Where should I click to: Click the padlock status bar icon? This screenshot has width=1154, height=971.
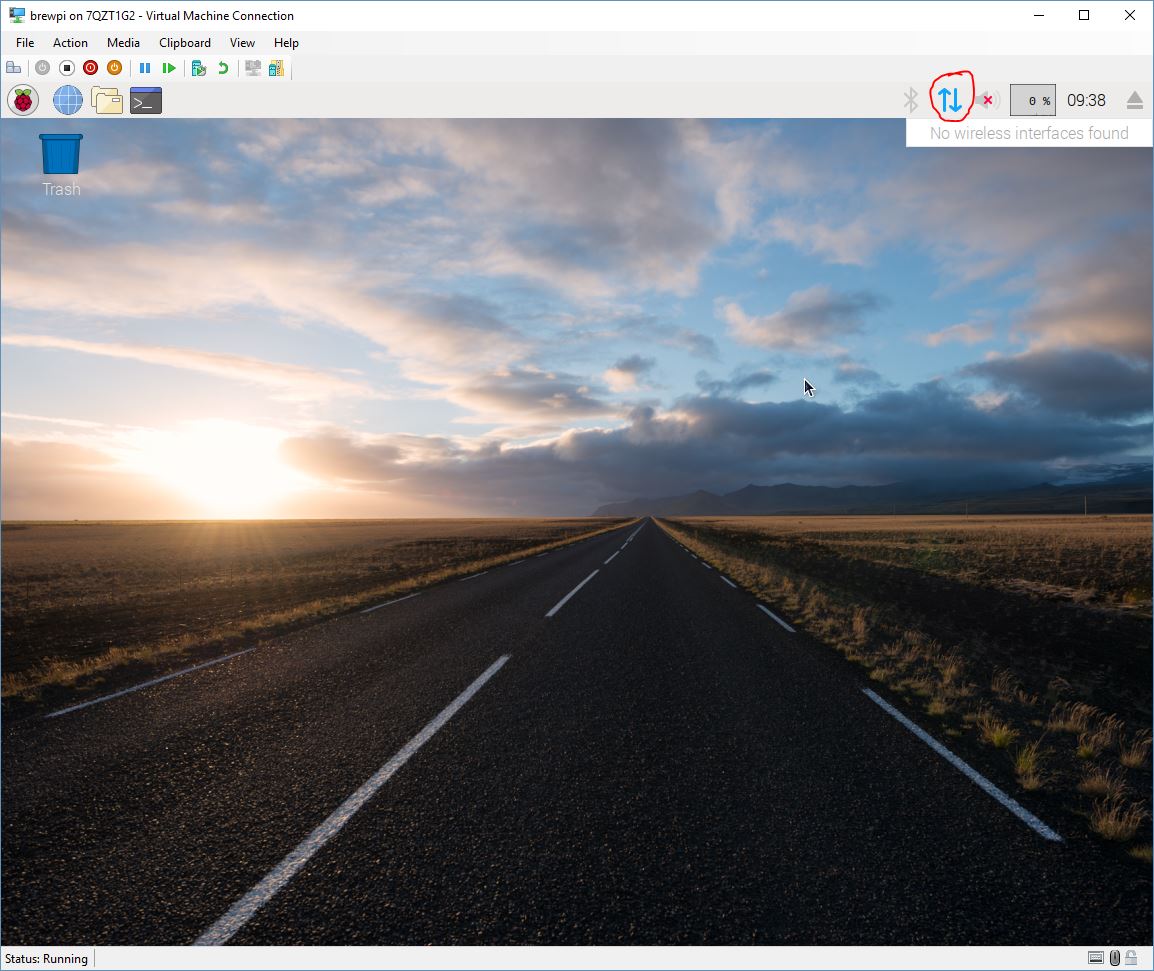click(1131, 958)
